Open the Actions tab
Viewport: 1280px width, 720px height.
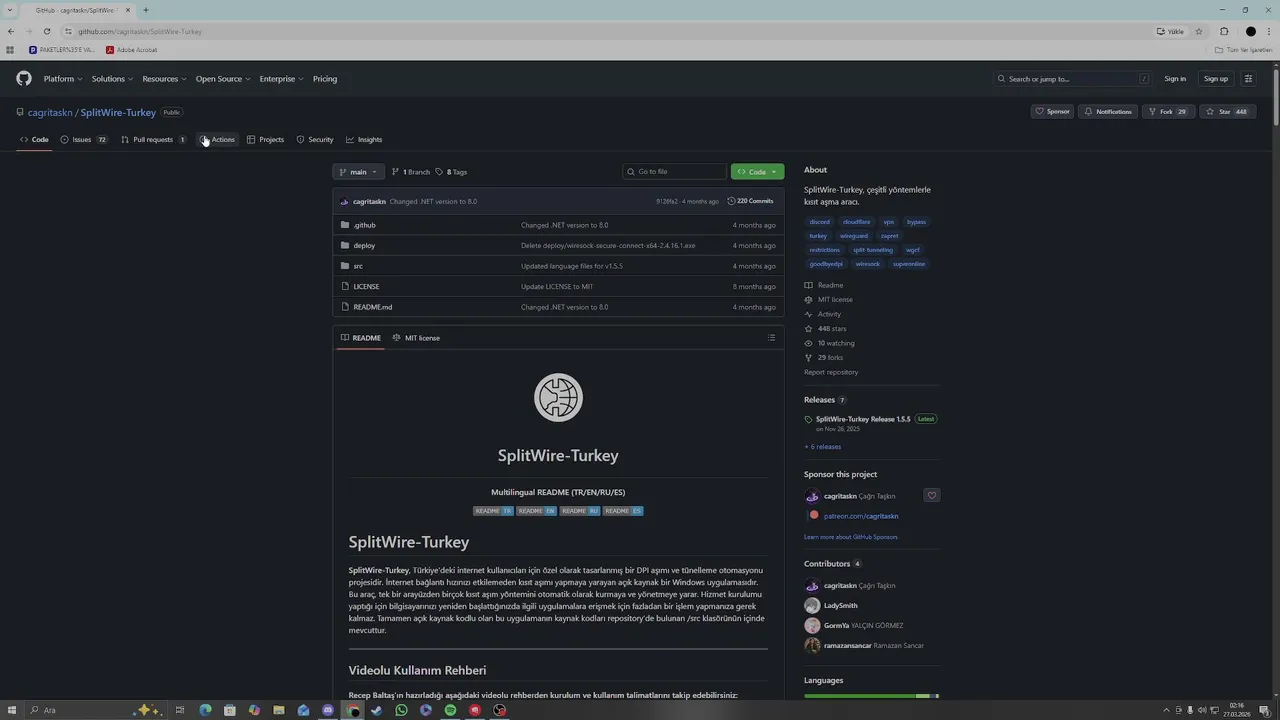point(217,140)
